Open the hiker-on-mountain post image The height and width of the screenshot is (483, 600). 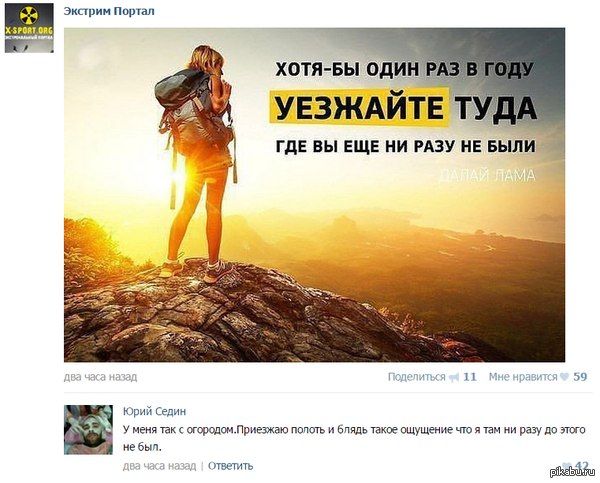pyautogui.click(x=314, y=195)
